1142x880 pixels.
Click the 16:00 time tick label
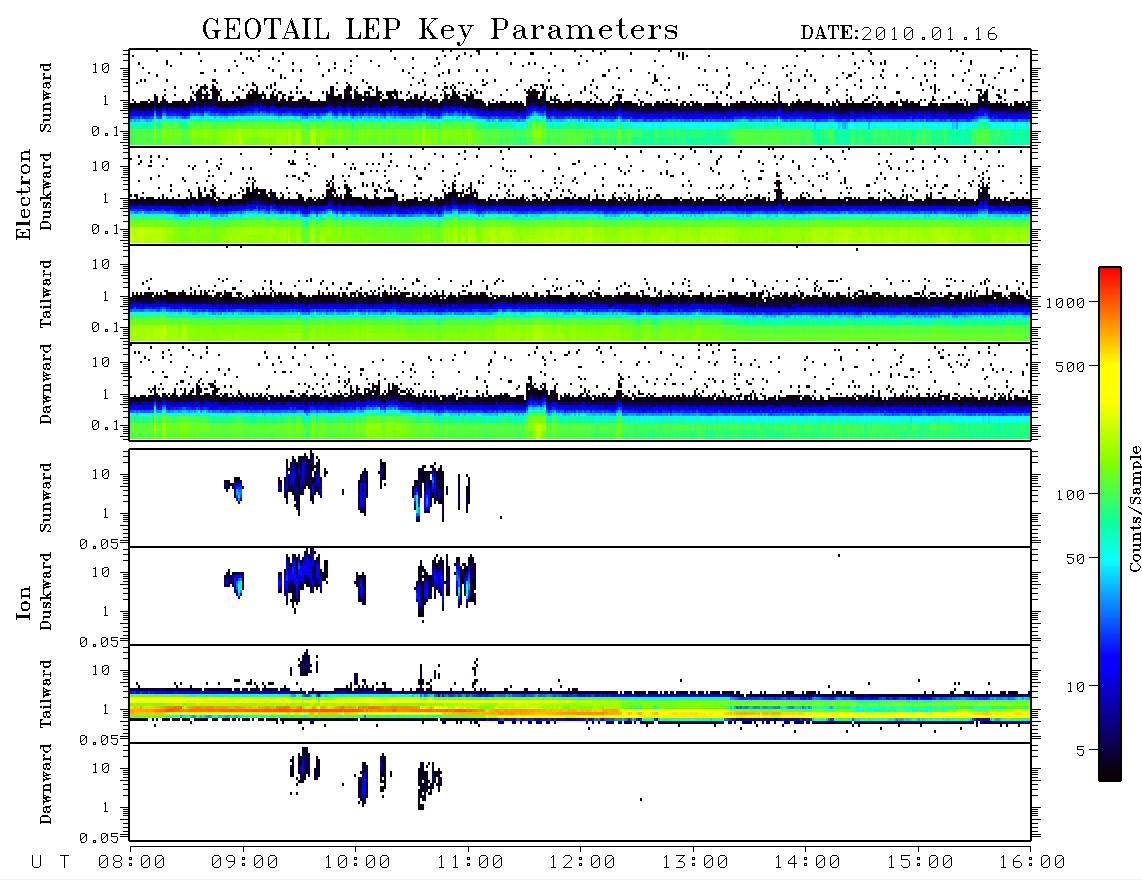pos(1033,863)
